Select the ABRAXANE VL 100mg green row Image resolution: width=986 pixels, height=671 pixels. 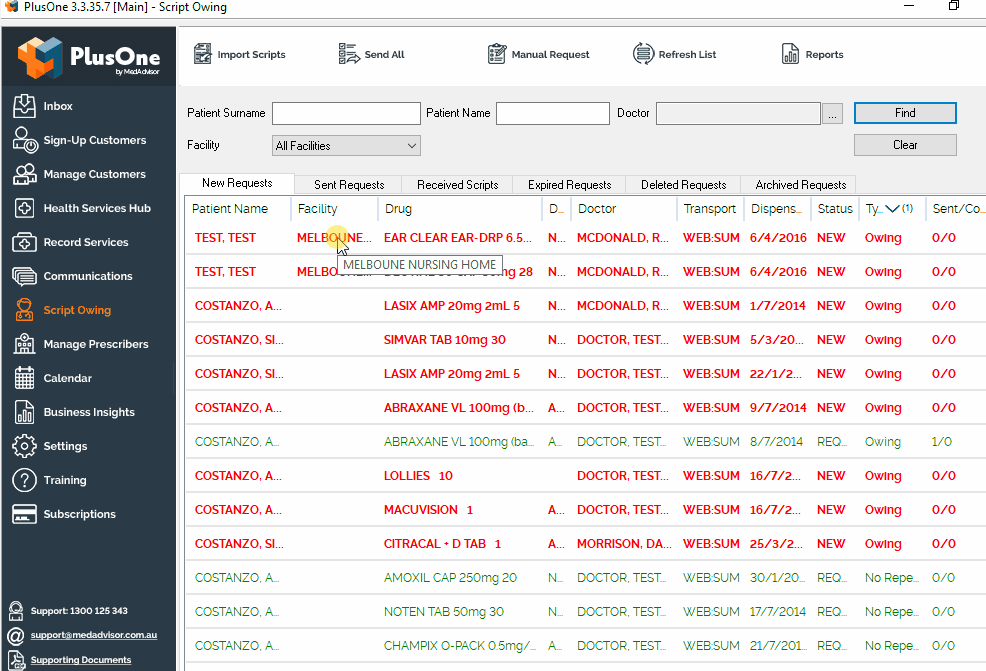pos(585,441)
